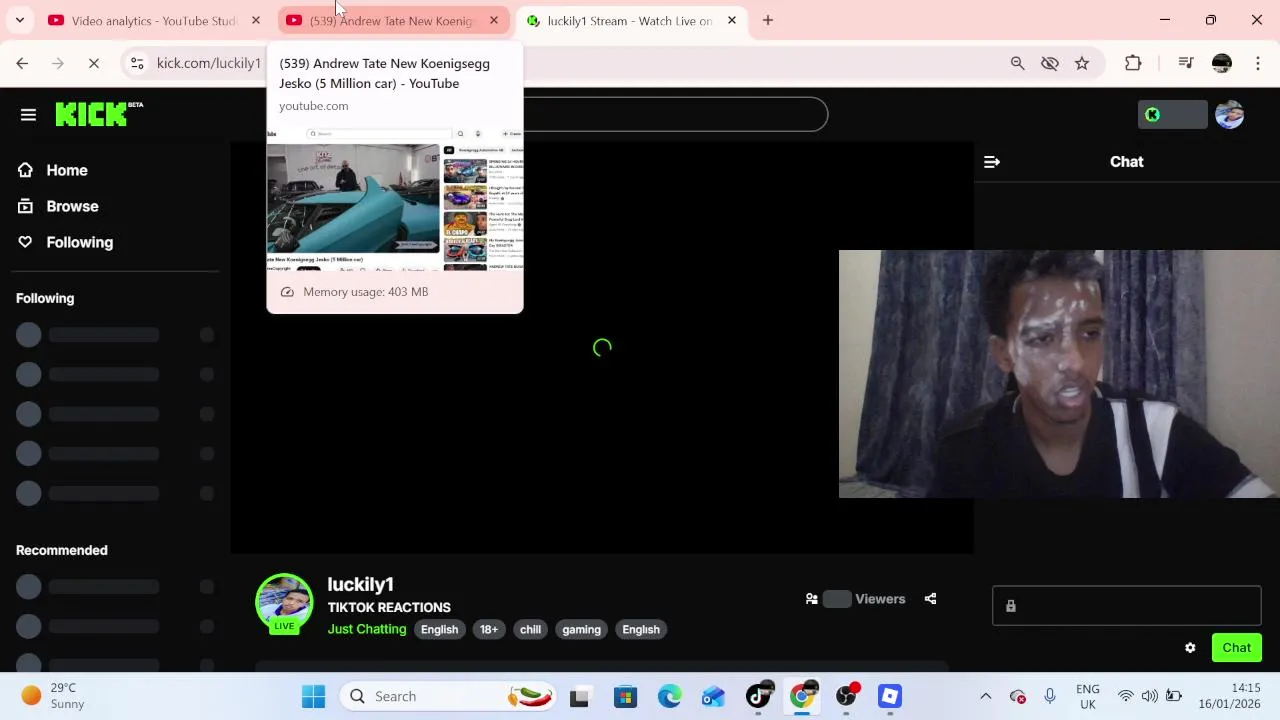Viewport: 1280px width, 720px height.
Task: Open Browse in the sidebar
Action: coord(72,206)
